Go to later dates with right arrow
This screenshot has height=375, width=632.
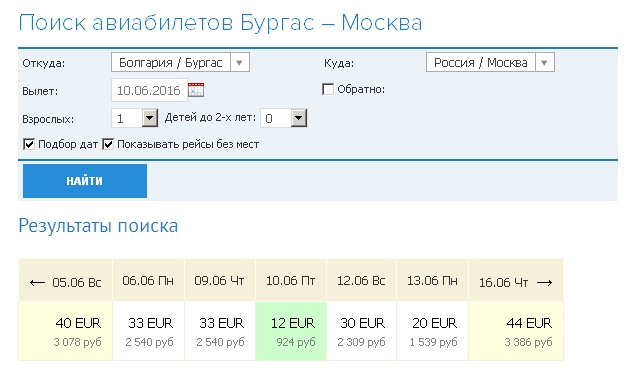pos(545,283)
